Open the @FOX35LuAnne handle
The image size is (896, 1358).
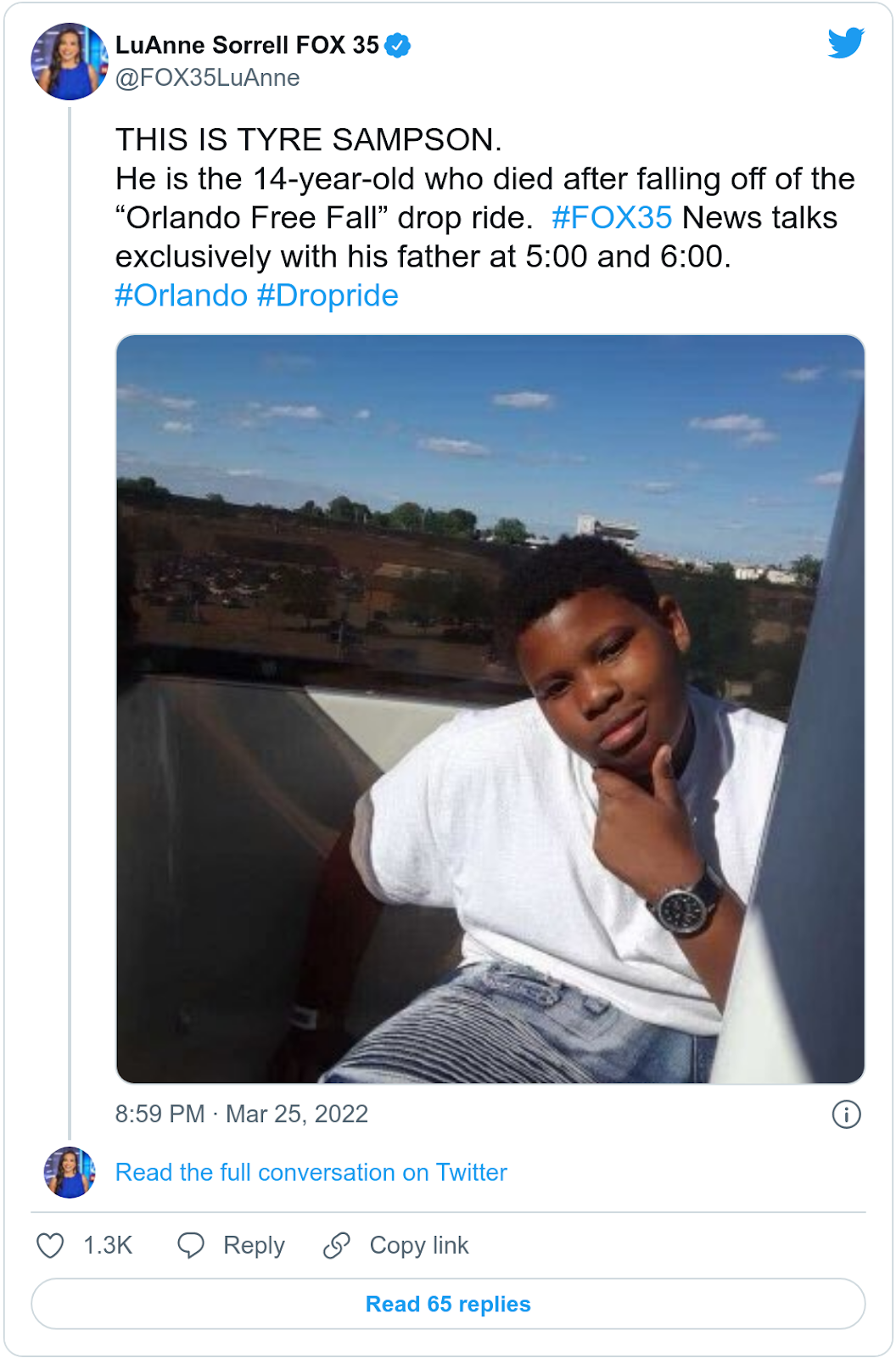click(208, 78)
